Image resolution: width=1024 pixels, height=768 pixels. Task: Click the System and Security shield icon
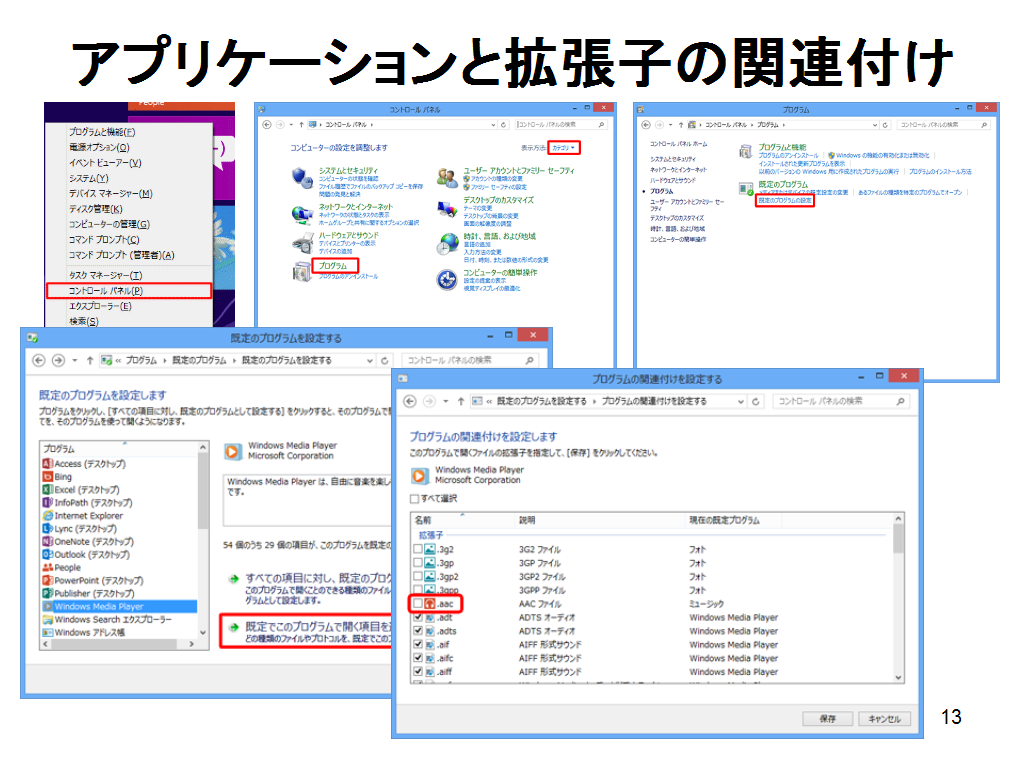[302, 178]
